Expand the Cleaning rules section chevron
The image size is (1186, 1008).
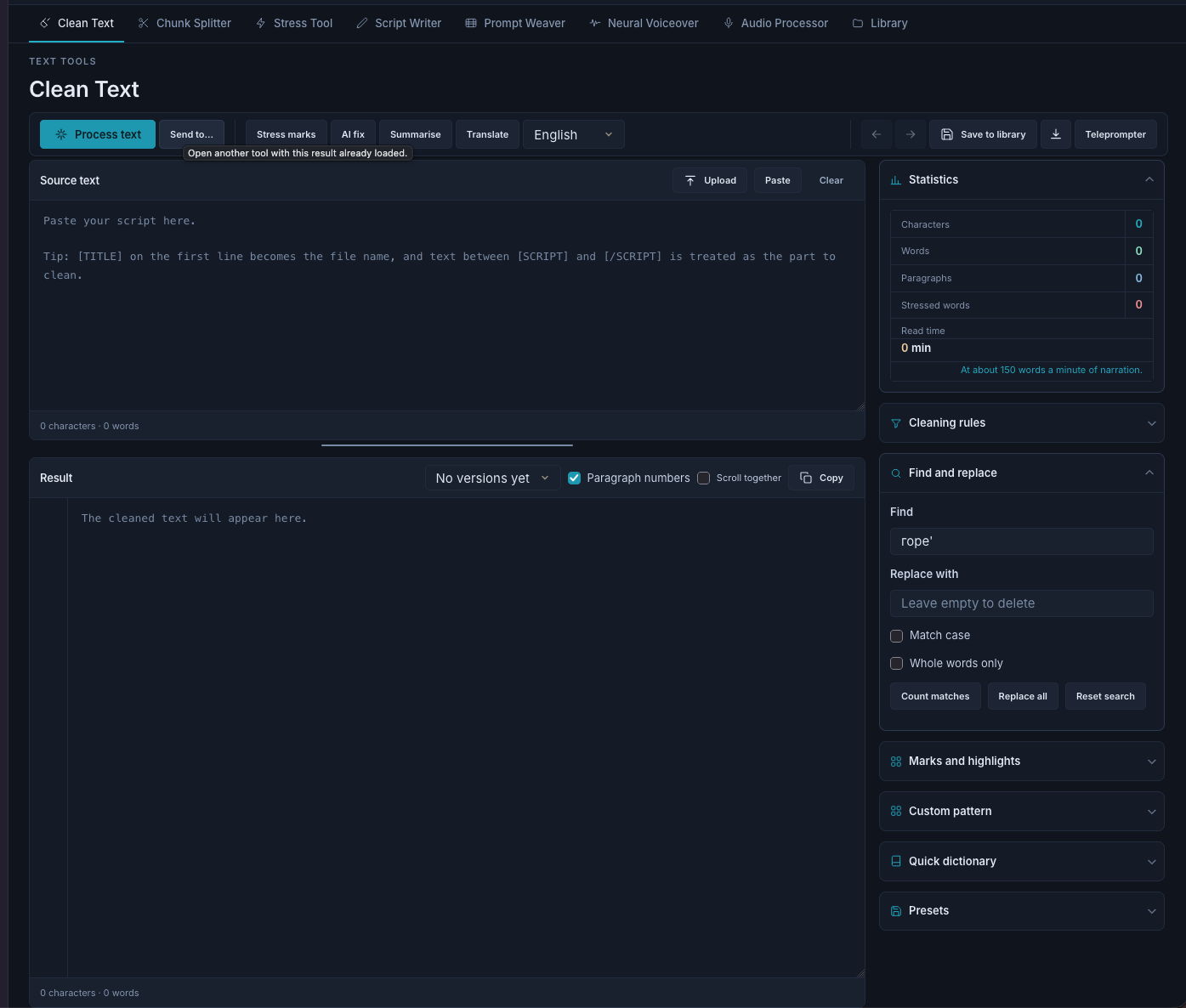(1152, 423)
